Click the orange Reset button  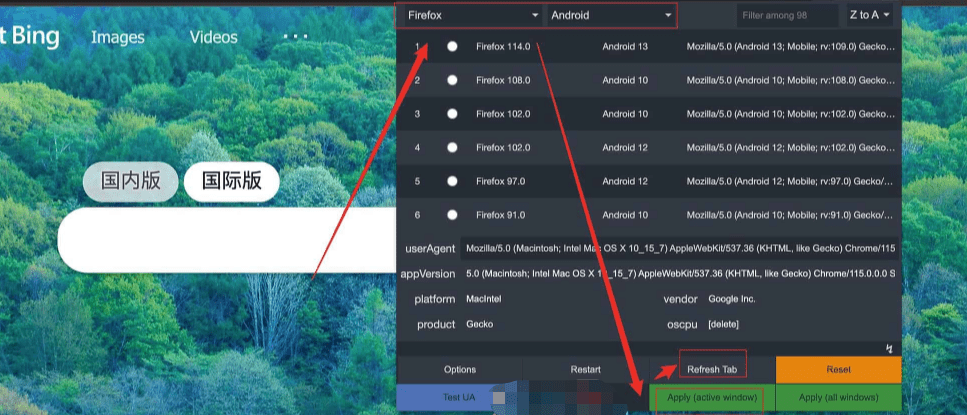pos(838,369)
